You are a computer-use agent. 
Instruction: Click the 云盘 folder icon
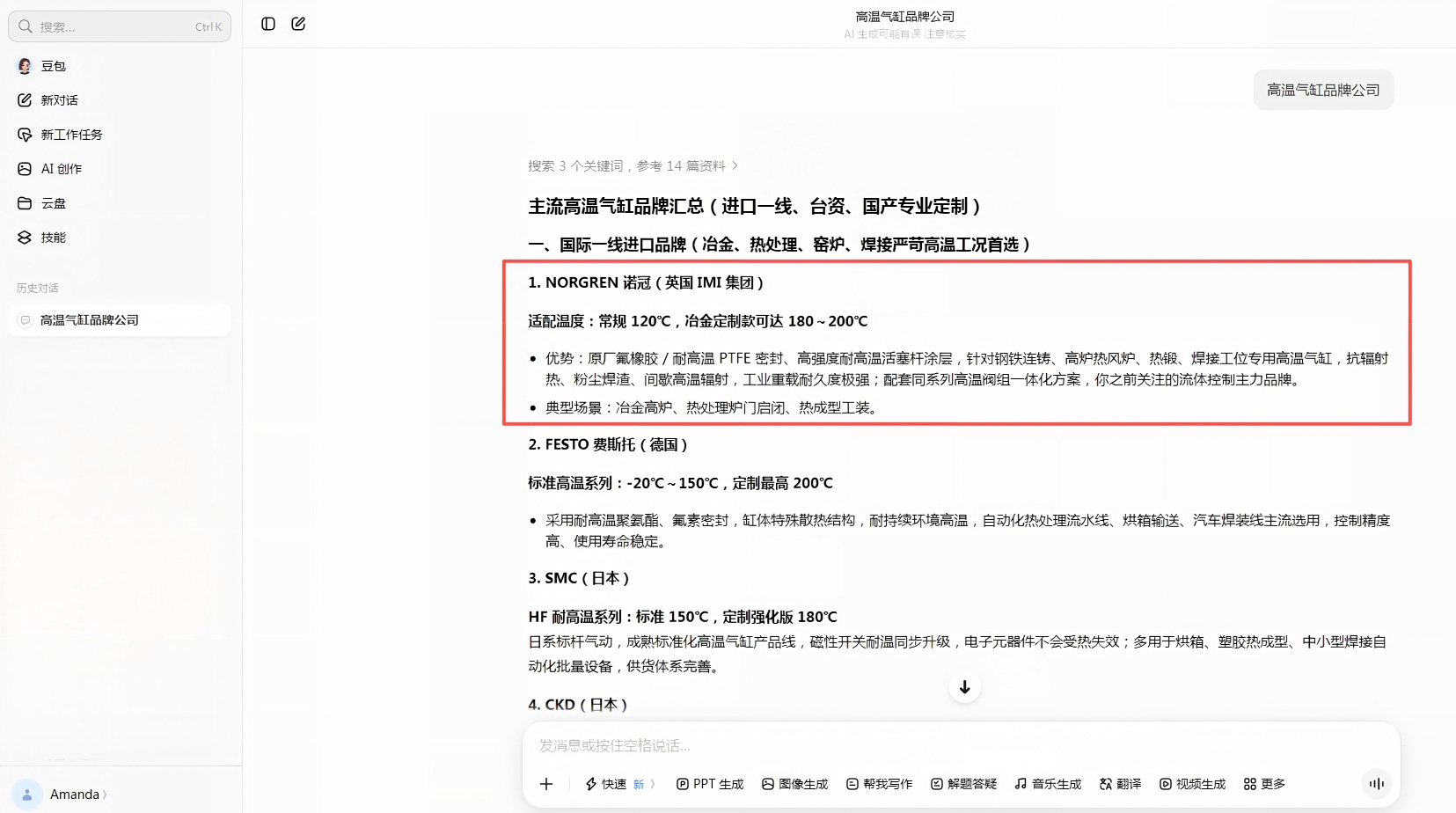(25, 203)
